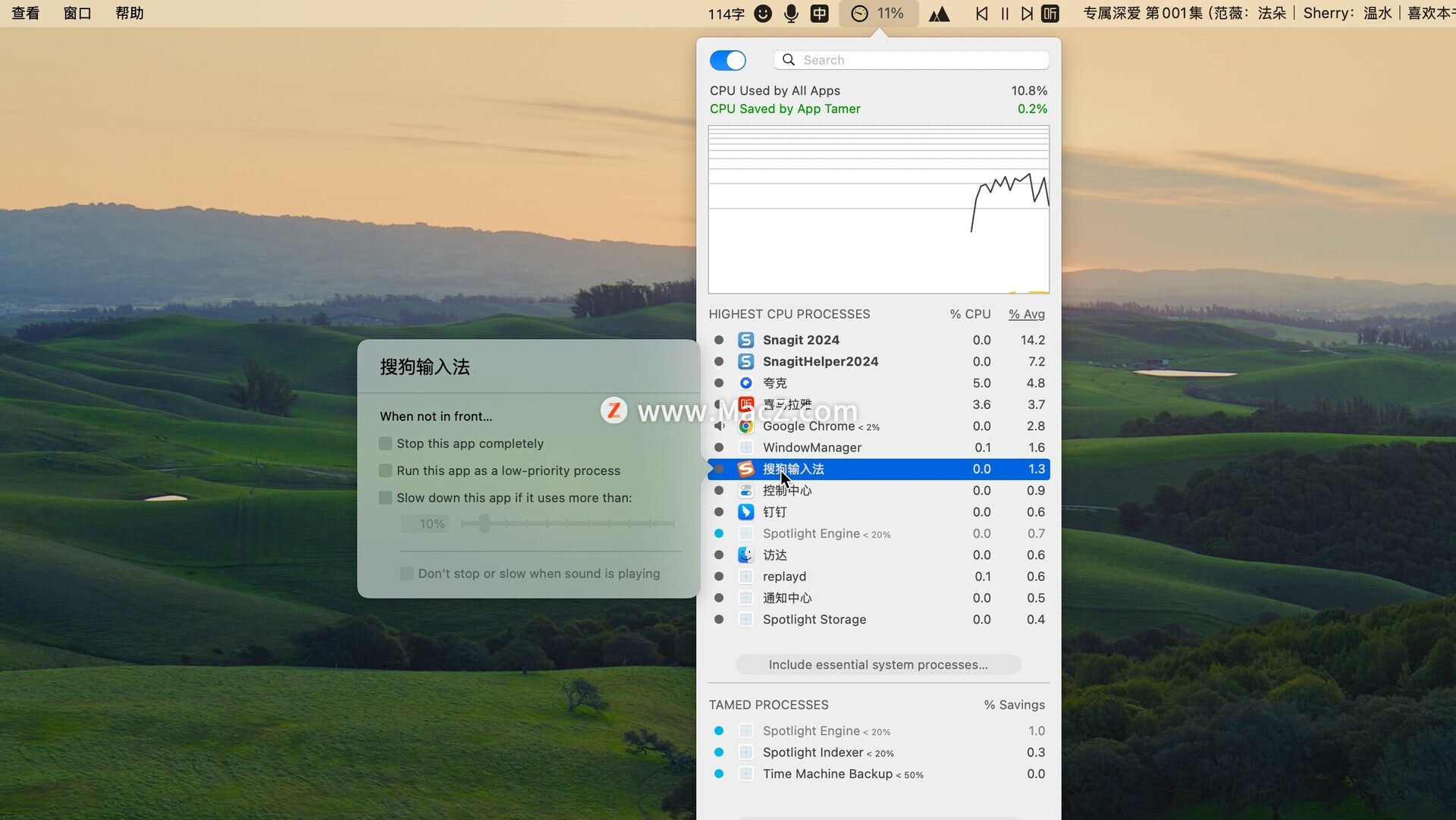Screen dimensions: 1456x820
Task: Select Time Machine Backup tamed process name
Action: click(827, 774)
